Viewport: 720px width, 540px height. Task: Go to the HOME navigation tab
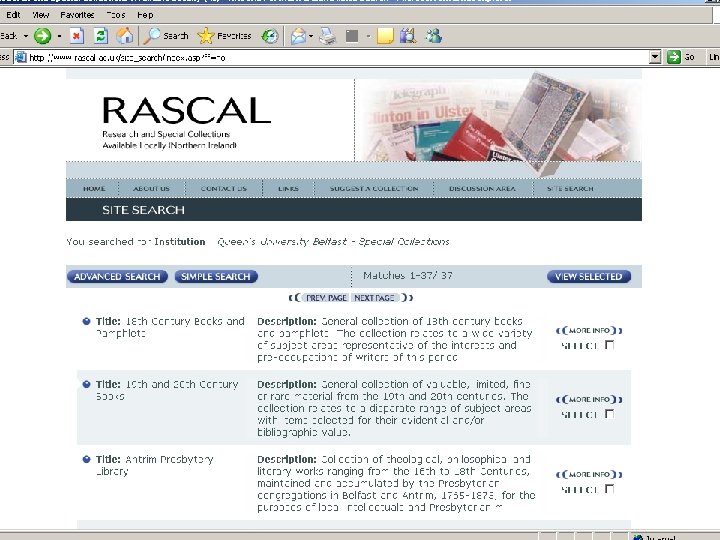coord(94,188)
